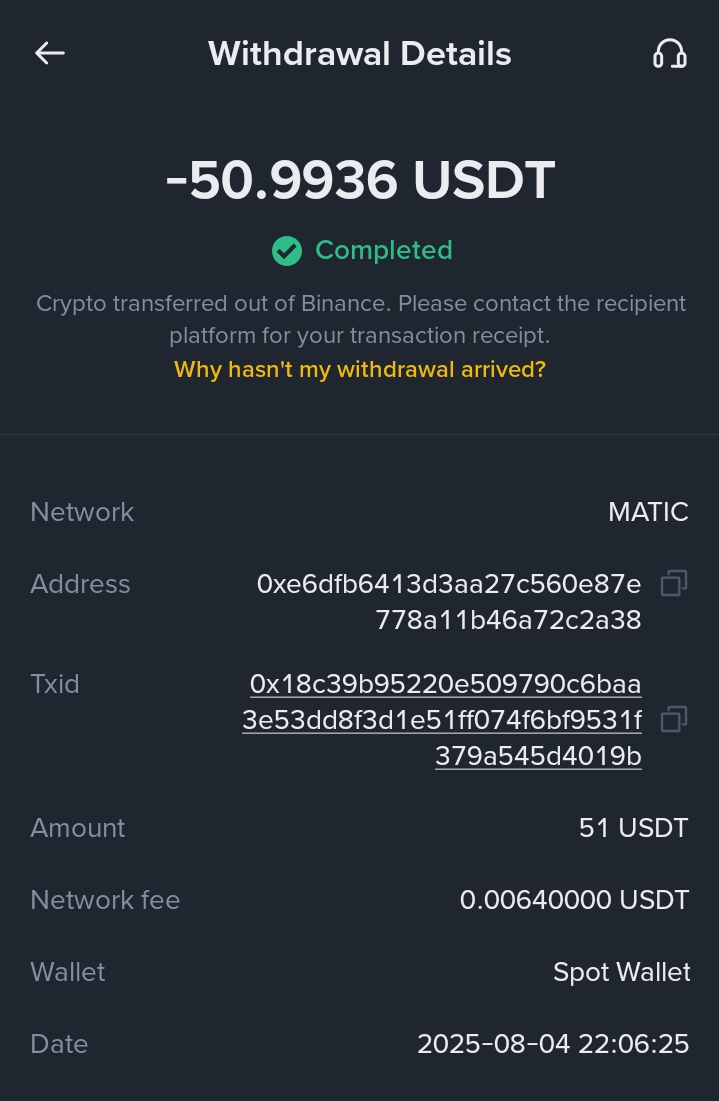Screen dimensions: 719x1101
Task: Open "Why hasn't my withdrawal arrived?" link
Action: [360, 369]
